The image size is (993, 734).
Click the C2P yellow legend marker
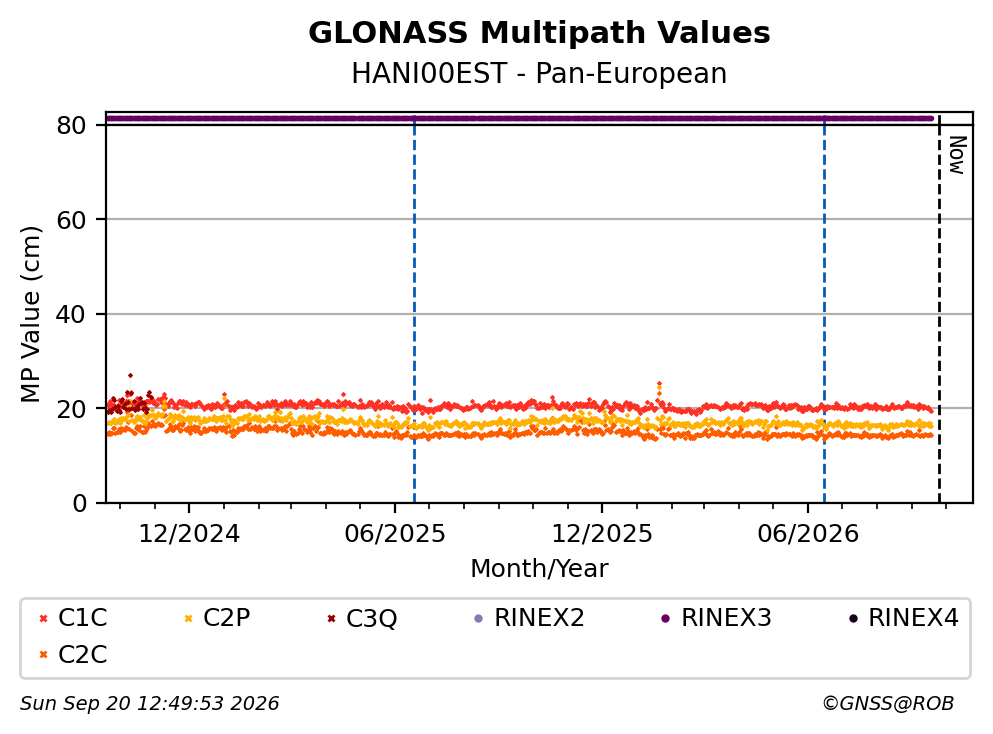[188, 618]
